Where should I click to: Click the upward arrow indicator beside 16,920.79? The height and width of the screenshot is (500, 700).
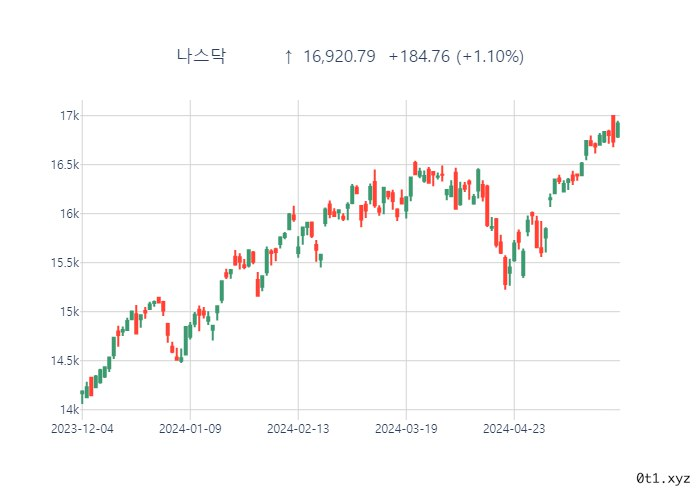click(288, 57)
